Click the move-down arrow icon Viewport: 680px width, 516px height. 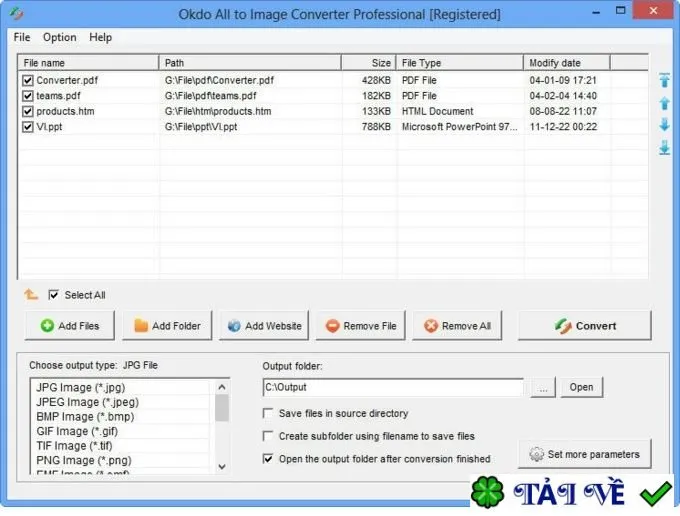664,126
